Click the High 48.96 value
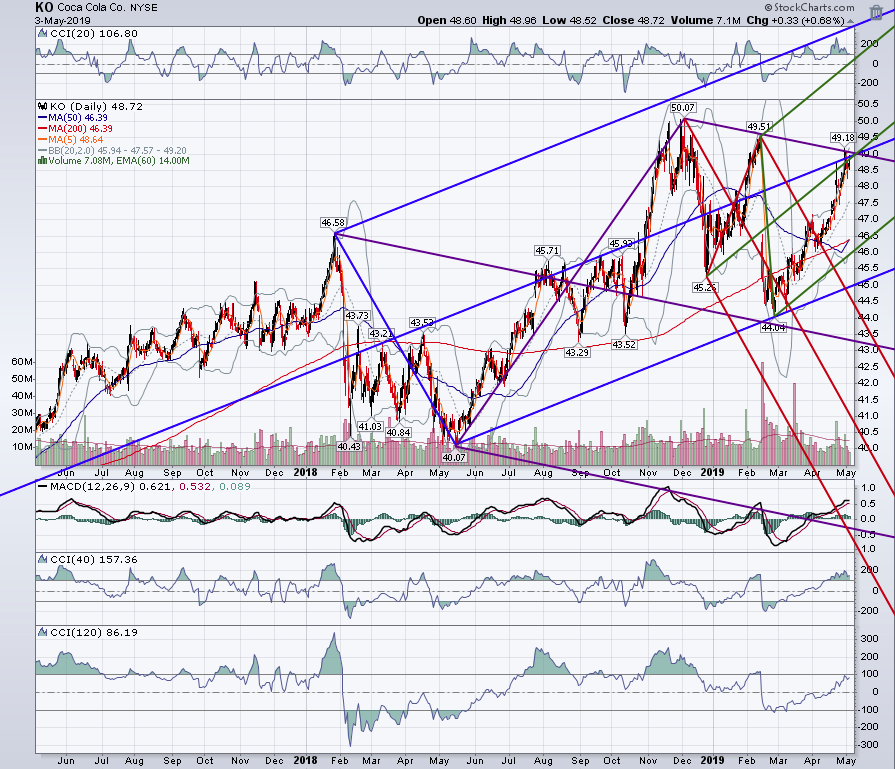This screenshot has width=895, height=769. tap(509, 21)
